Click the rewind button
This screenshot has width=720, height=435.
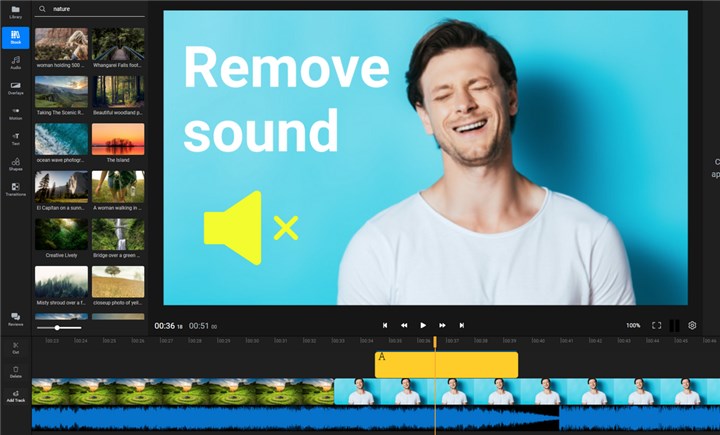[x=404, y=325]
